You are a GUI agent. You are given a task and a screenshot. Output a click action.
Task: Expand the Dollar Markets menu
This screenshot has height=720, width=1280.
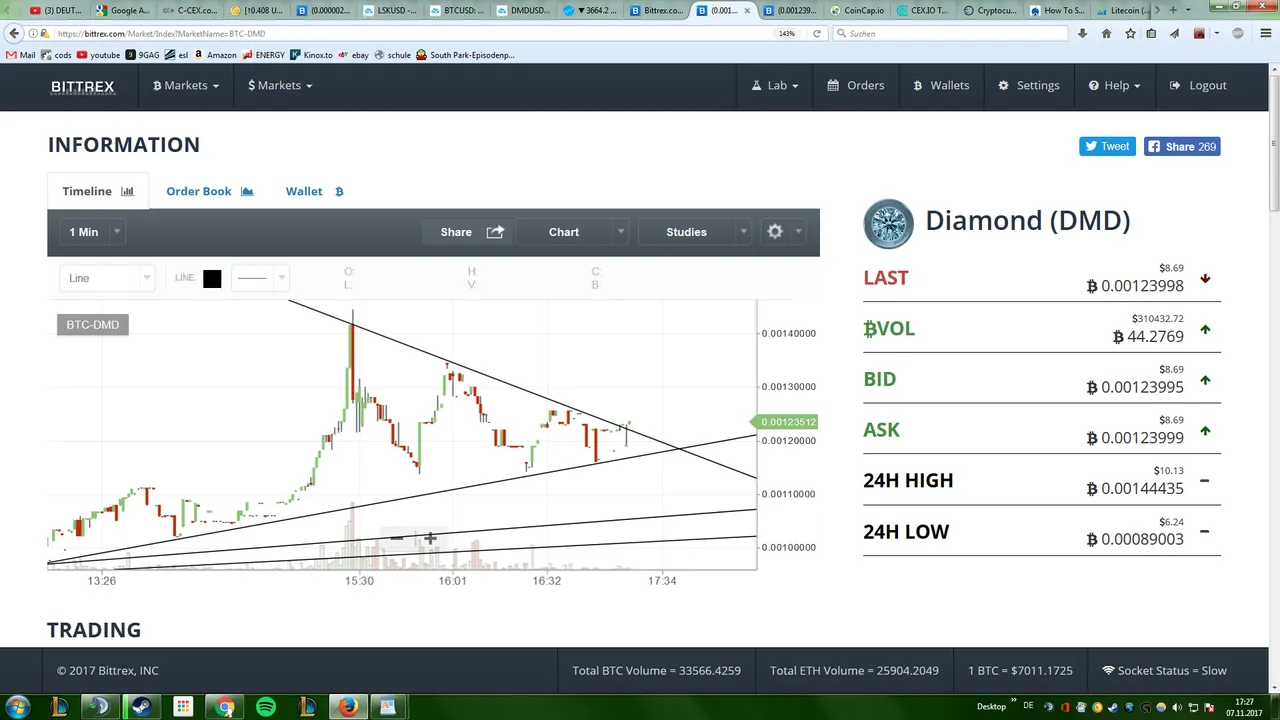(x=280, y=86)
